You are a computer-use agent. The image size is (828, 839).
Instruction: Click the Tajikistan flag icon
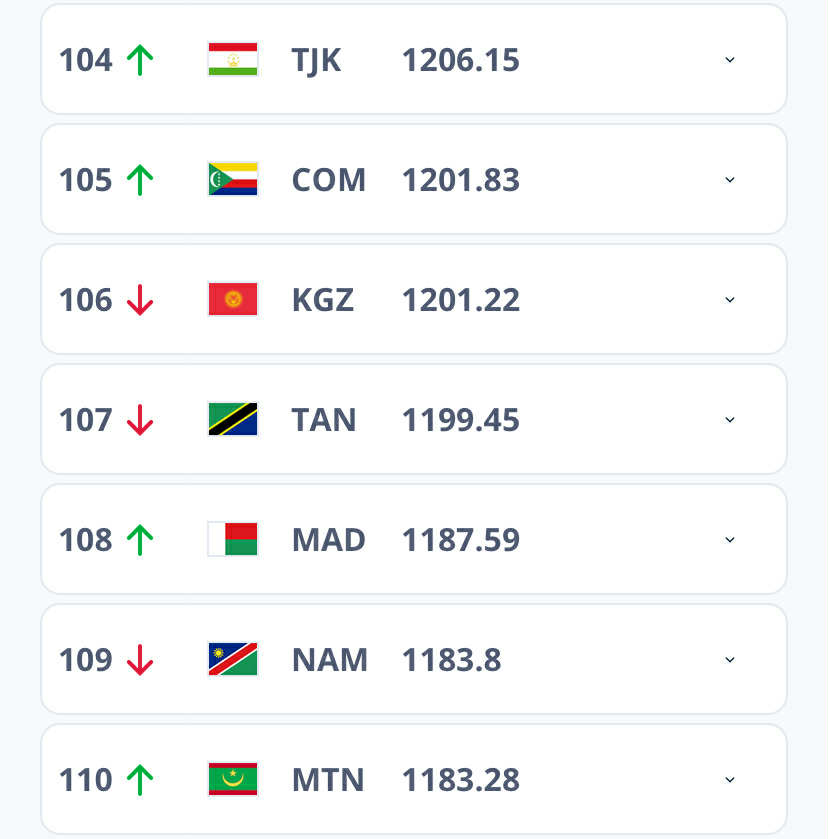[x=233, y=59]
